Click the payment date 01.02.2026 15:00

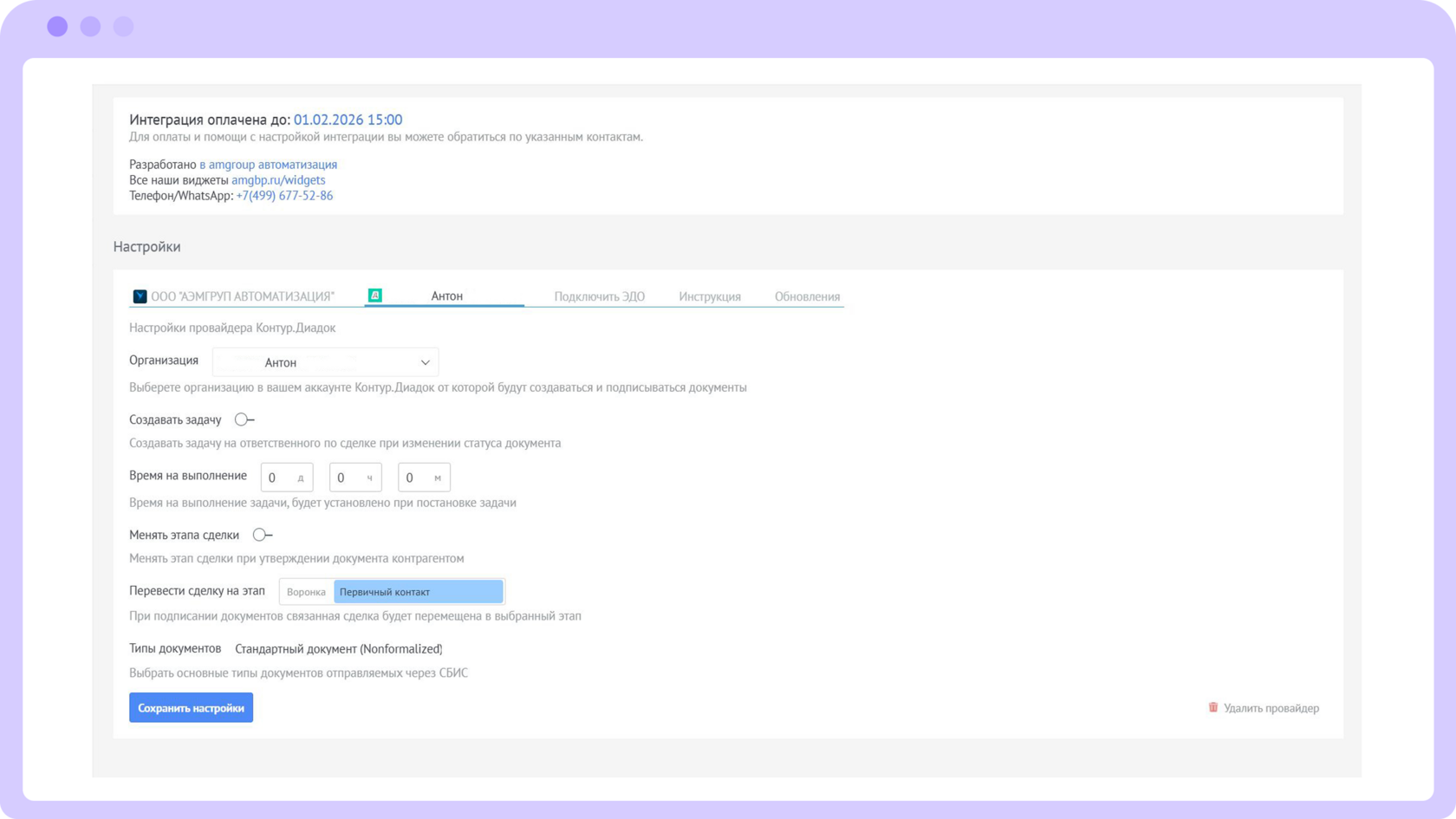tap(348, 120)
